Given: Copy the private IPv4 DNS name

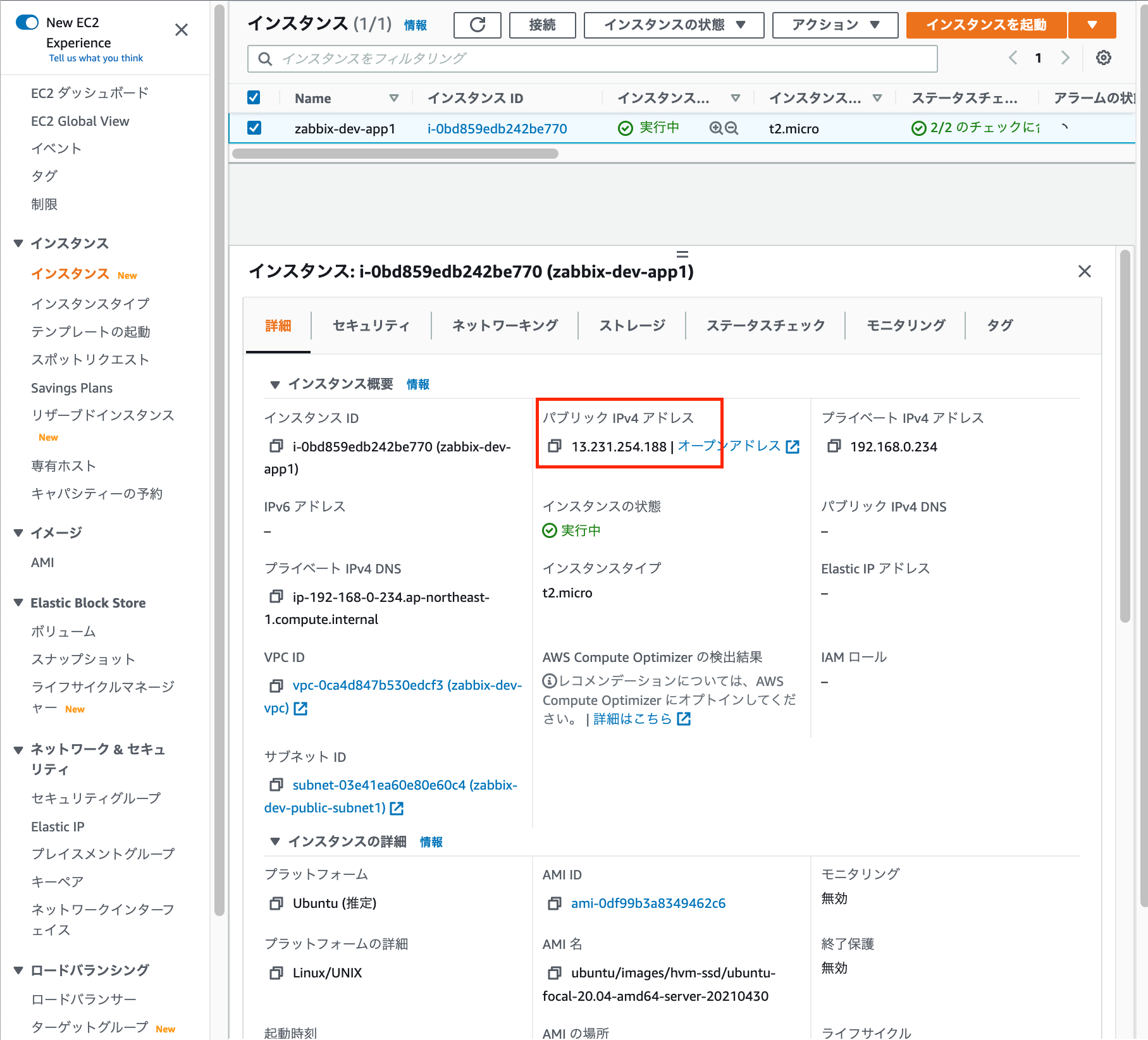Looking at the screenshot, I should [x=276, y=596].
